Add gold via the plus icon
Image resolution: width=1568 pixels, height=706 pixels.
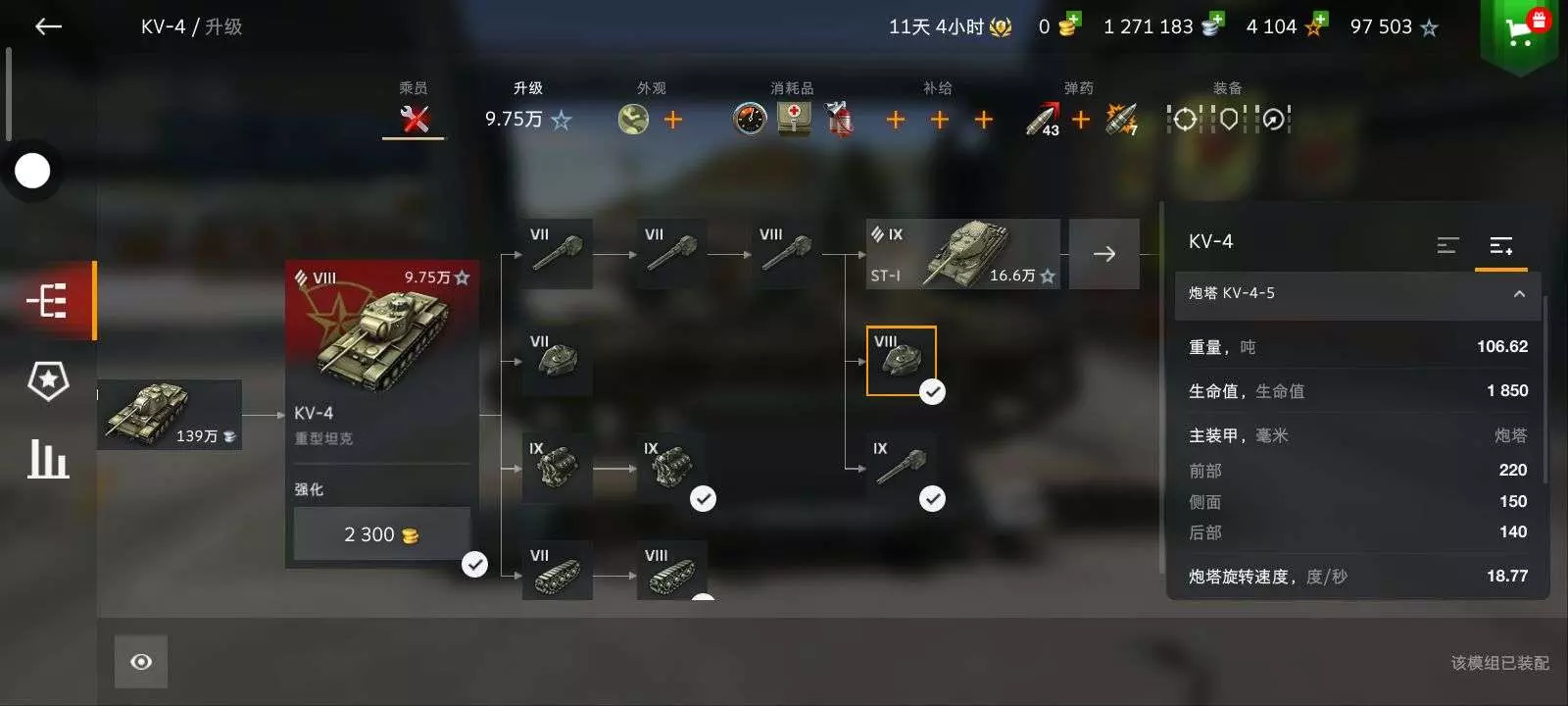[1072, 20]
